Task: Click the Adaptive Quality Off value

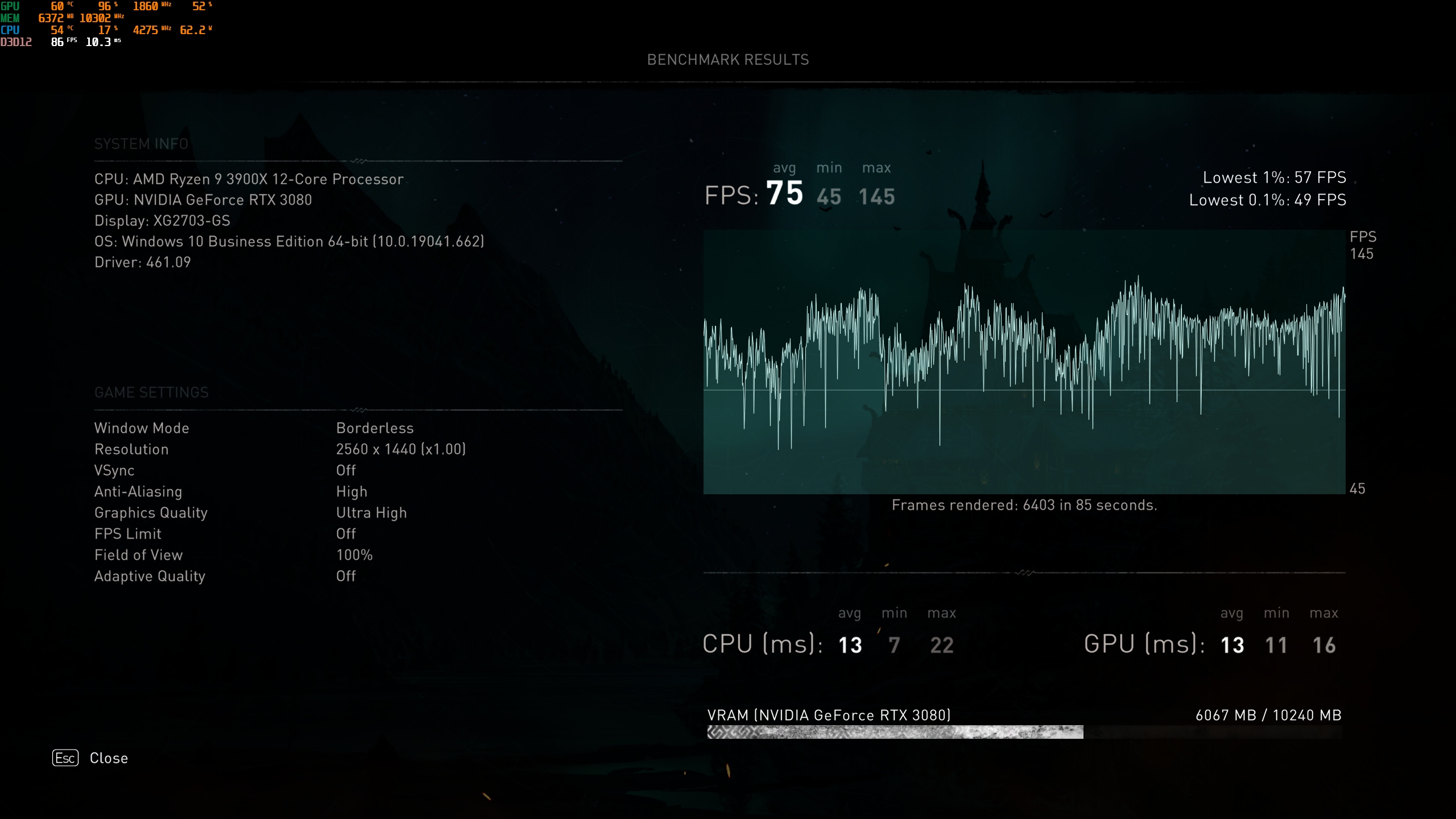Action: pyautogui.click(x=346, y=576)
